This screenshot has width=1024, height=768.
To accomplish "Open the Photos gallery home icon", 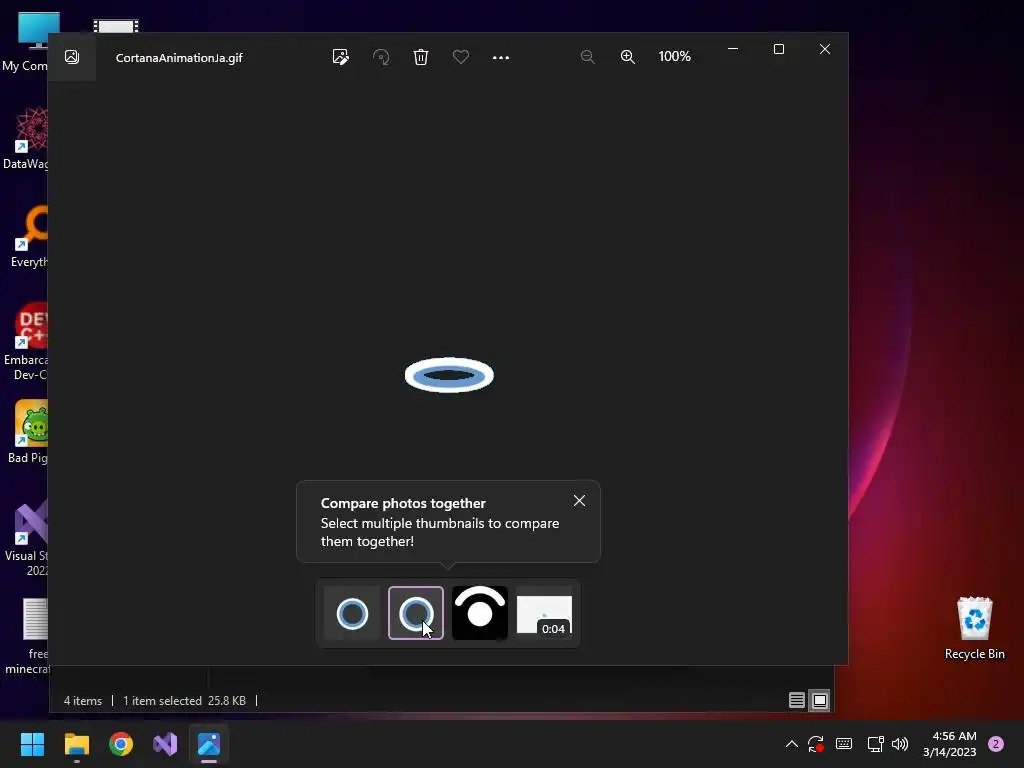I will coord(72,57).
